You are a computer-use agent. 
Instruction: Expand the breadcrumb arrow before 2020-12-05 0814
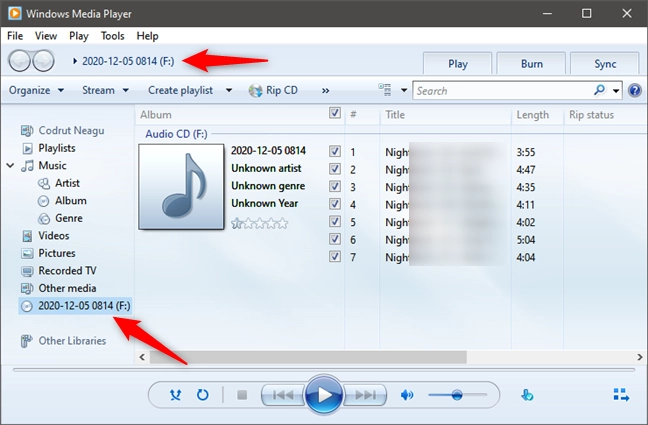click(x=75, y=61)
